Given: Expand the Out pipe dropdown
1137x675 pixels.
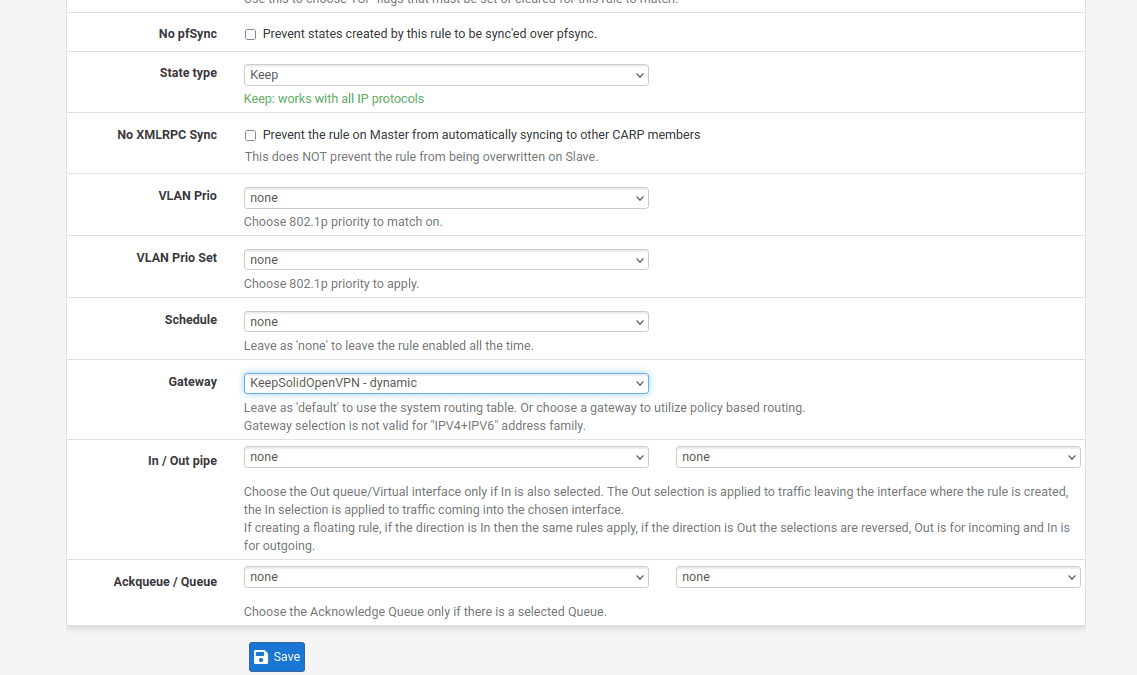Looking at the screenshot, I should (878, 457).
